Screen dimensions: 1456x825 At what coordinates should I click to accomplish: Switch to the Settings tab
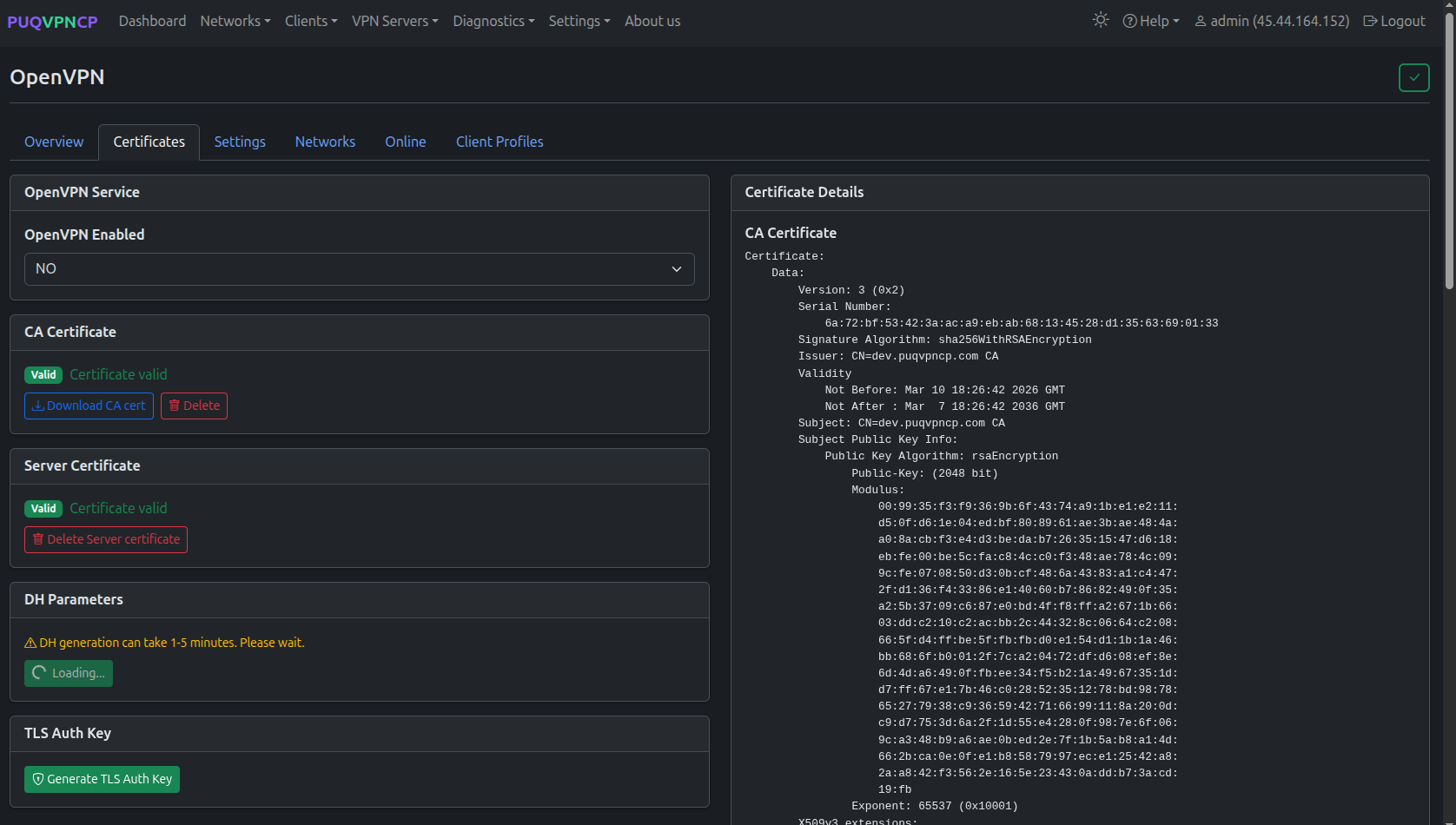point(240,142)
